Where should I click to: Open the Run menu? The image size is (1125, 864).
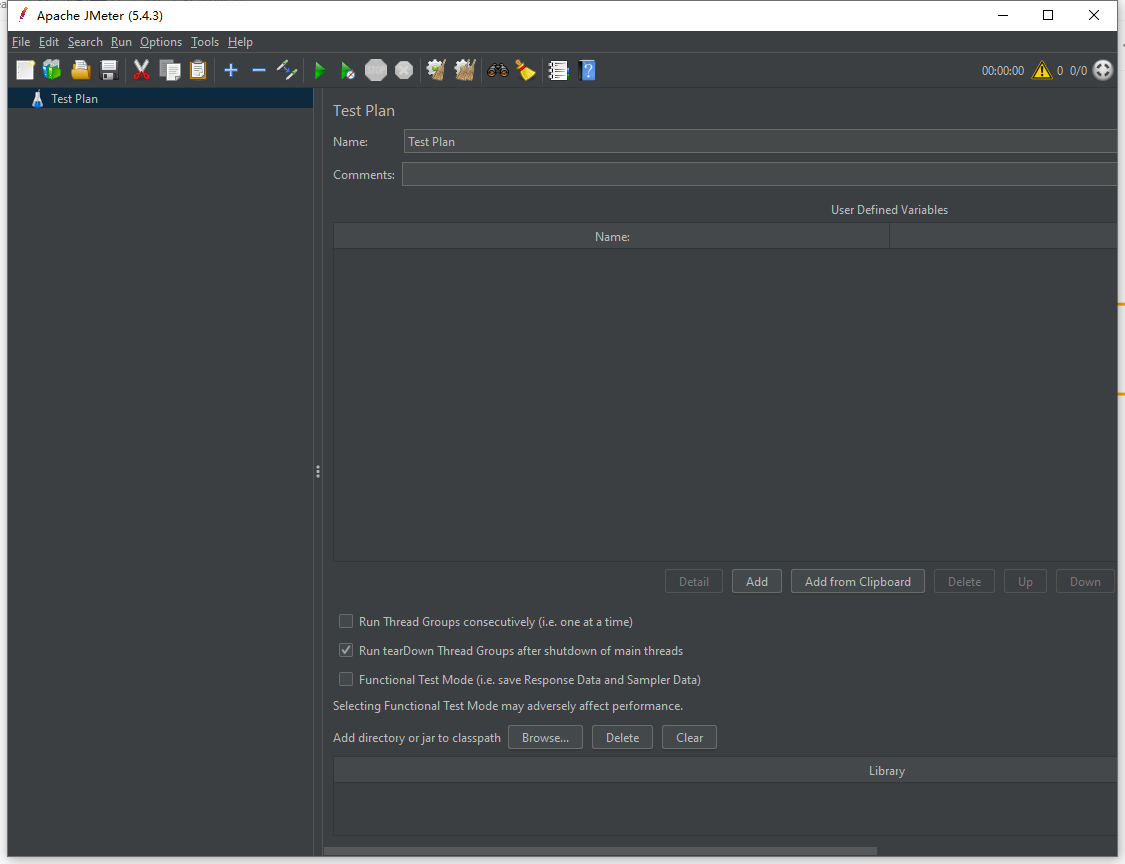click(121, 42)
